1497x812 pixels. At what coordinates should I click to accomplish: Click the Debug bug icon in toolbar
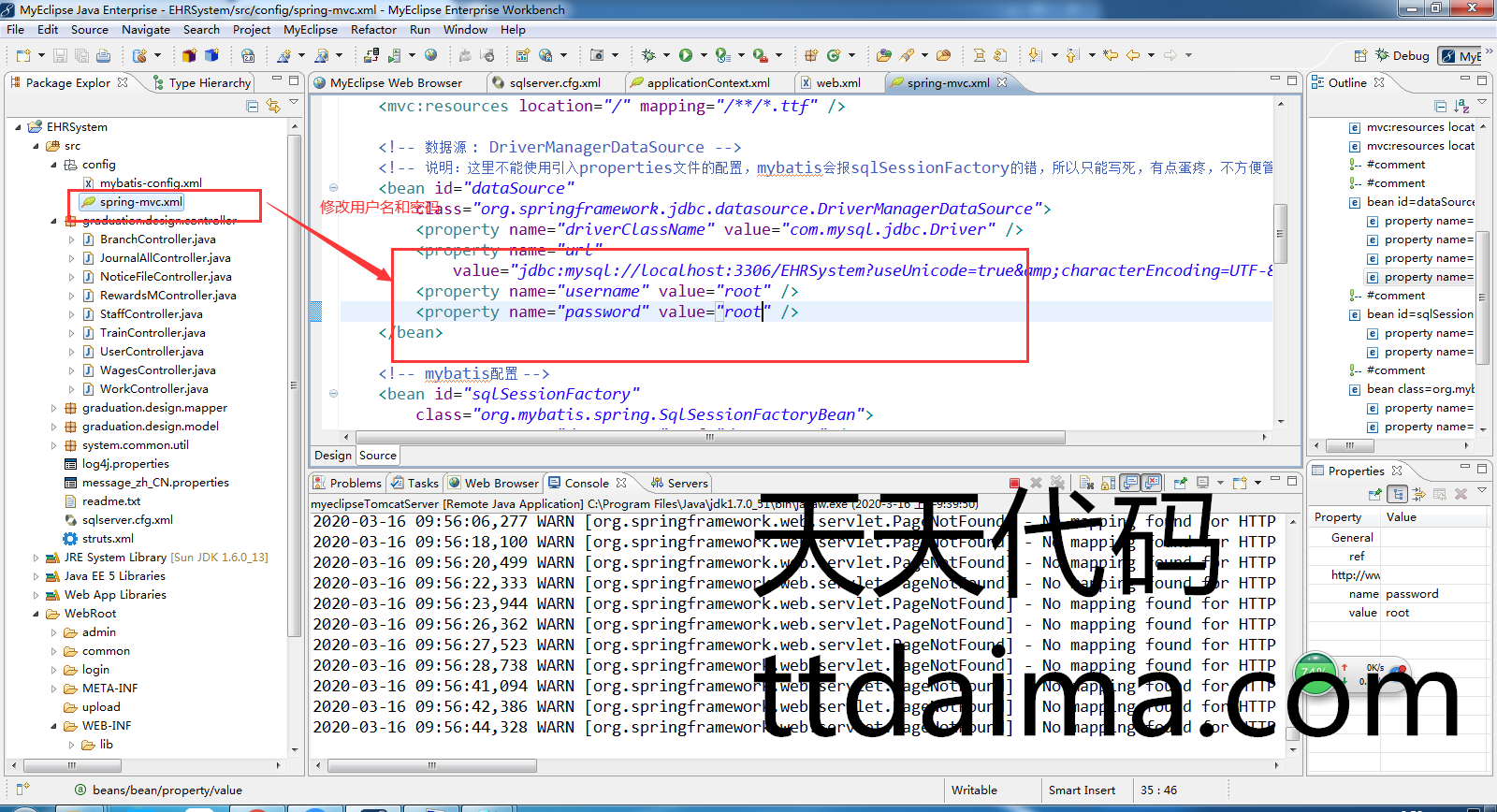tap(647, 55)
